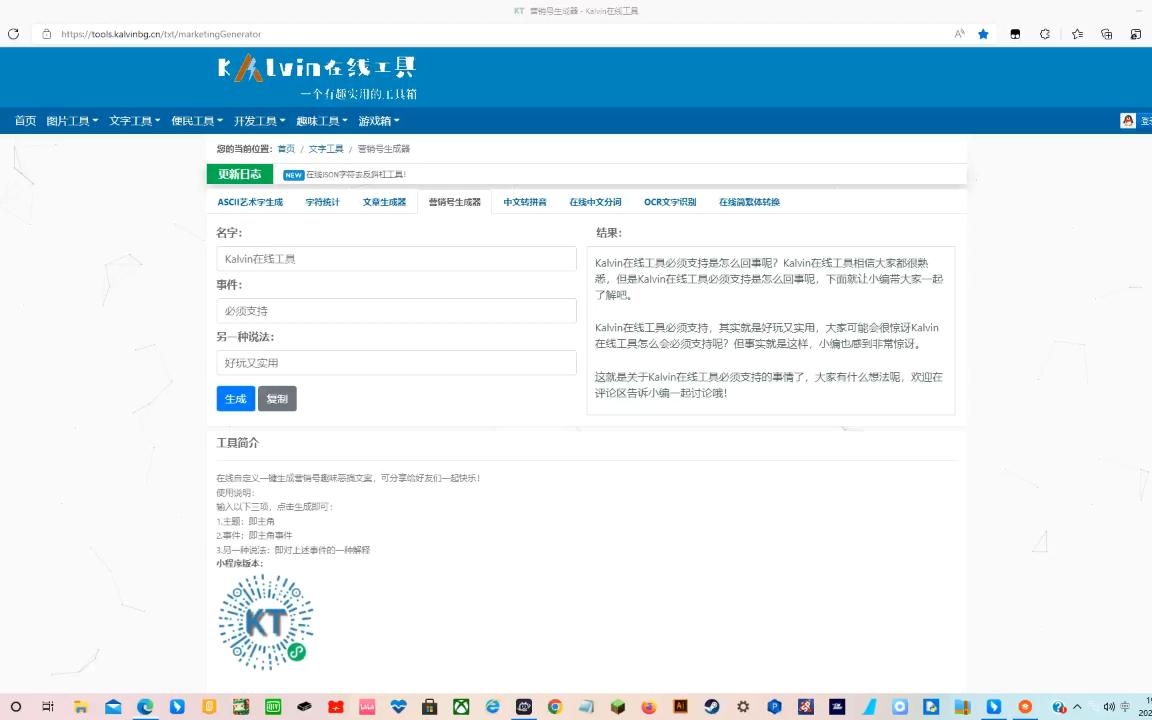Open the Read aloud icon in address bar
This screenshot has height=720, width=1152.
(x=959, y=34)
